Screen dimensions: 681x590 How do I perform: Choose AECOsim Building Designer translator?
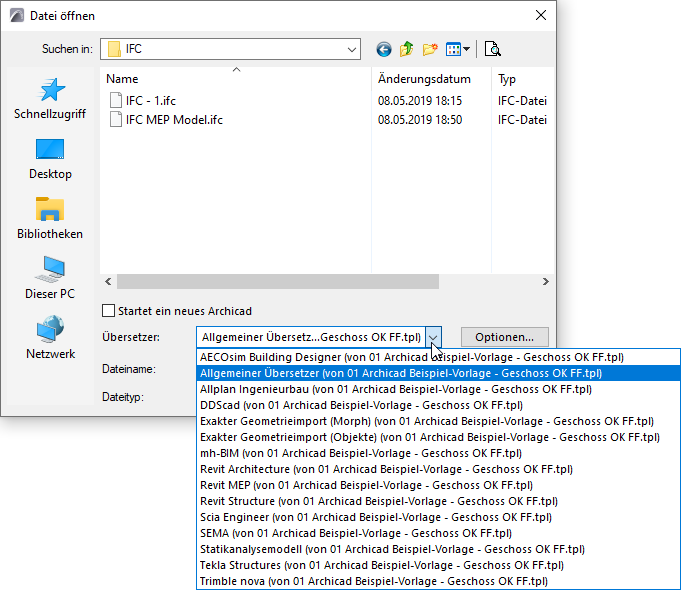coord(438,357)
